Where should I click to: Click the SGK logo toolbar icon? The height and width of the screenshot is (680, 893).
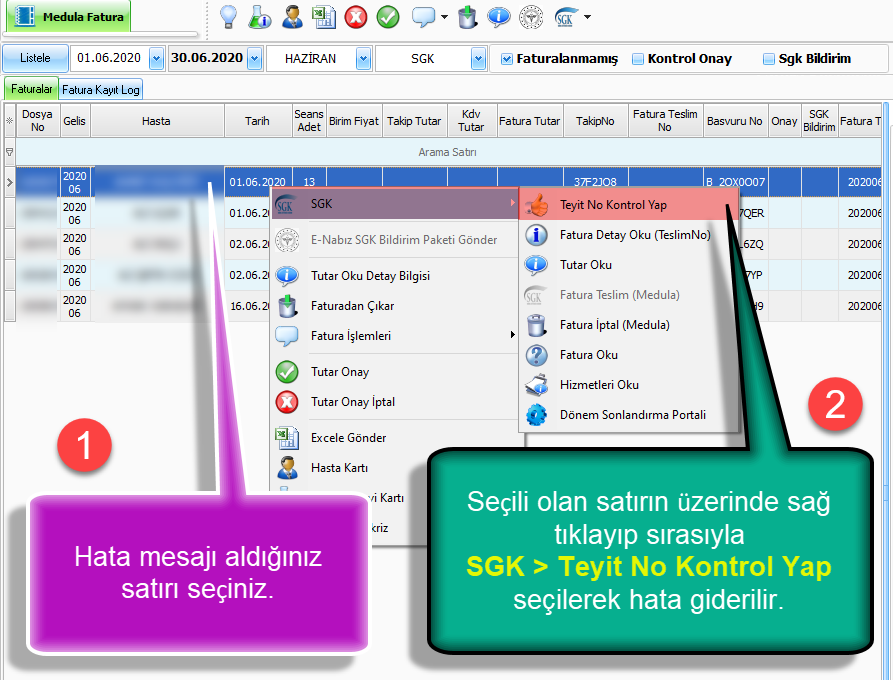point(566,17)
